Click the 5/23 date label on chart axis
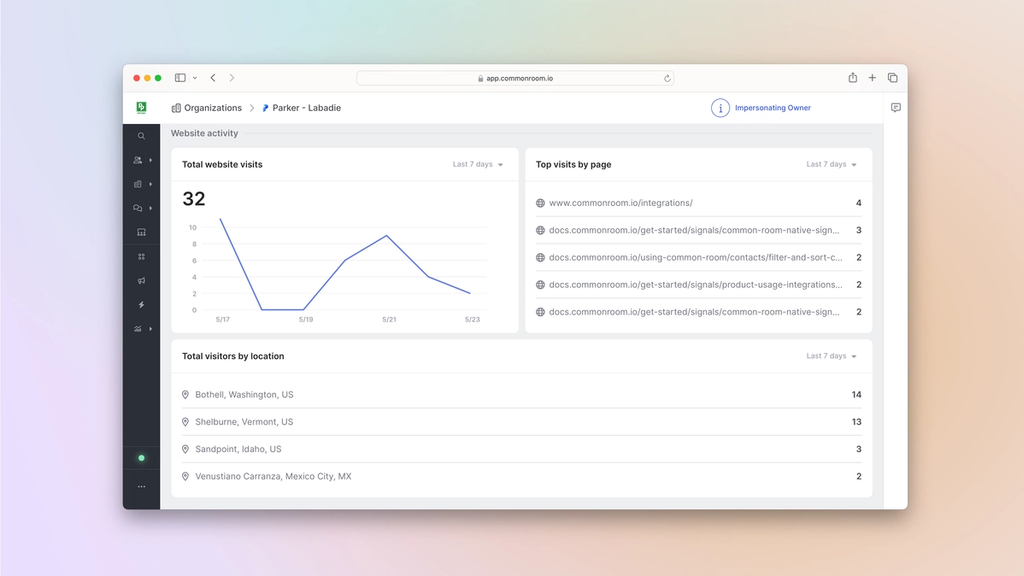The image size is (1024, 576). (472, 319)
